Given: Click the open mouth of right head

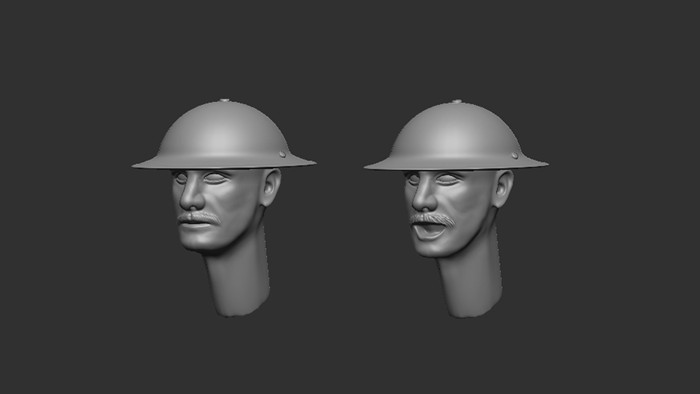Looking at the screenshot, I should (x=428, y=231).
